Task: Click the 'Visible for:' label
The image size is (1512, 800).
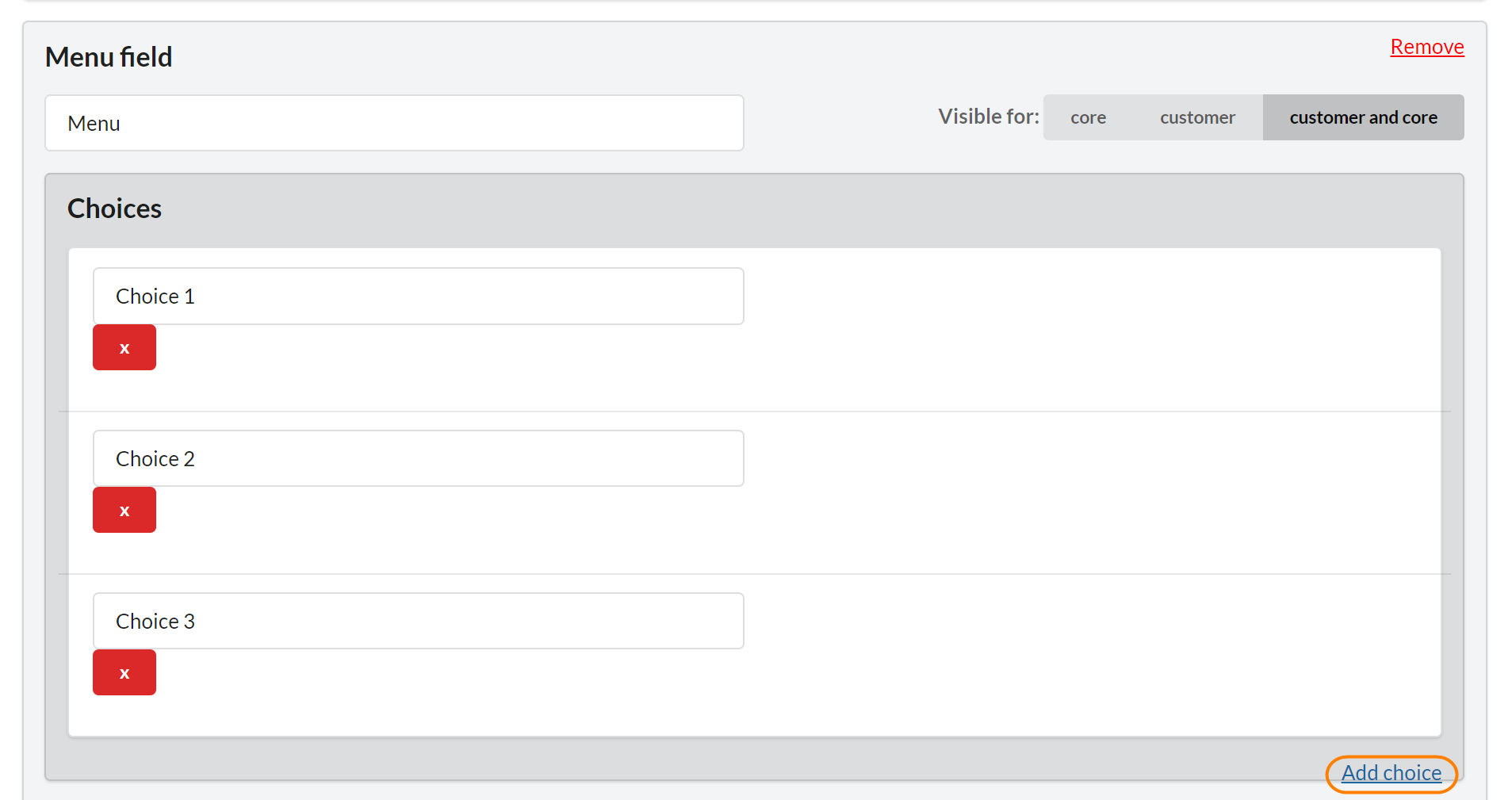Action: 988,117
